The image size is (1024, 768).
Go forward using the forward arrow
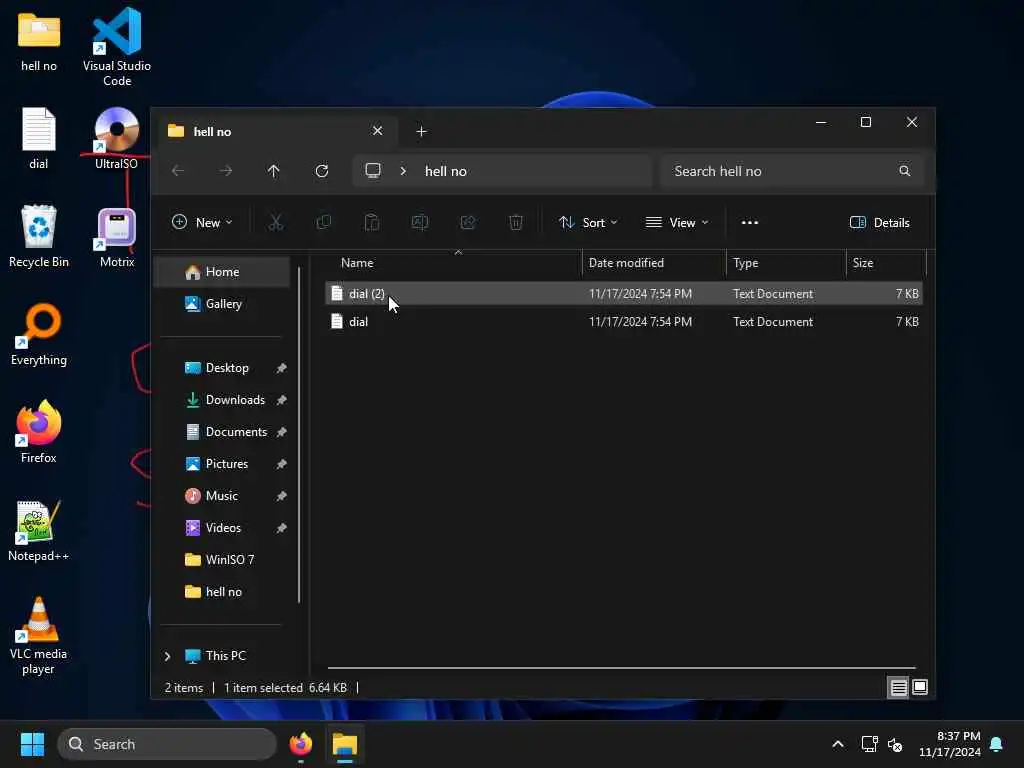point(226,171)
